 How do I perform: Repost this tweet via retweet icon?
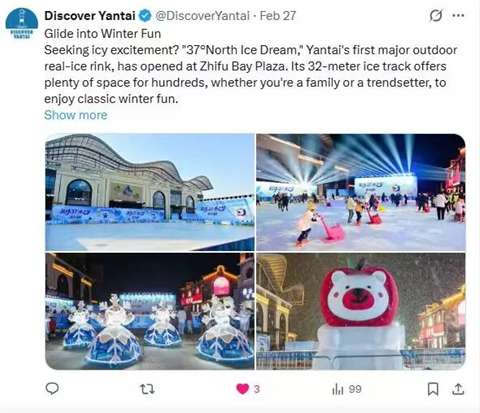point(147,389)
